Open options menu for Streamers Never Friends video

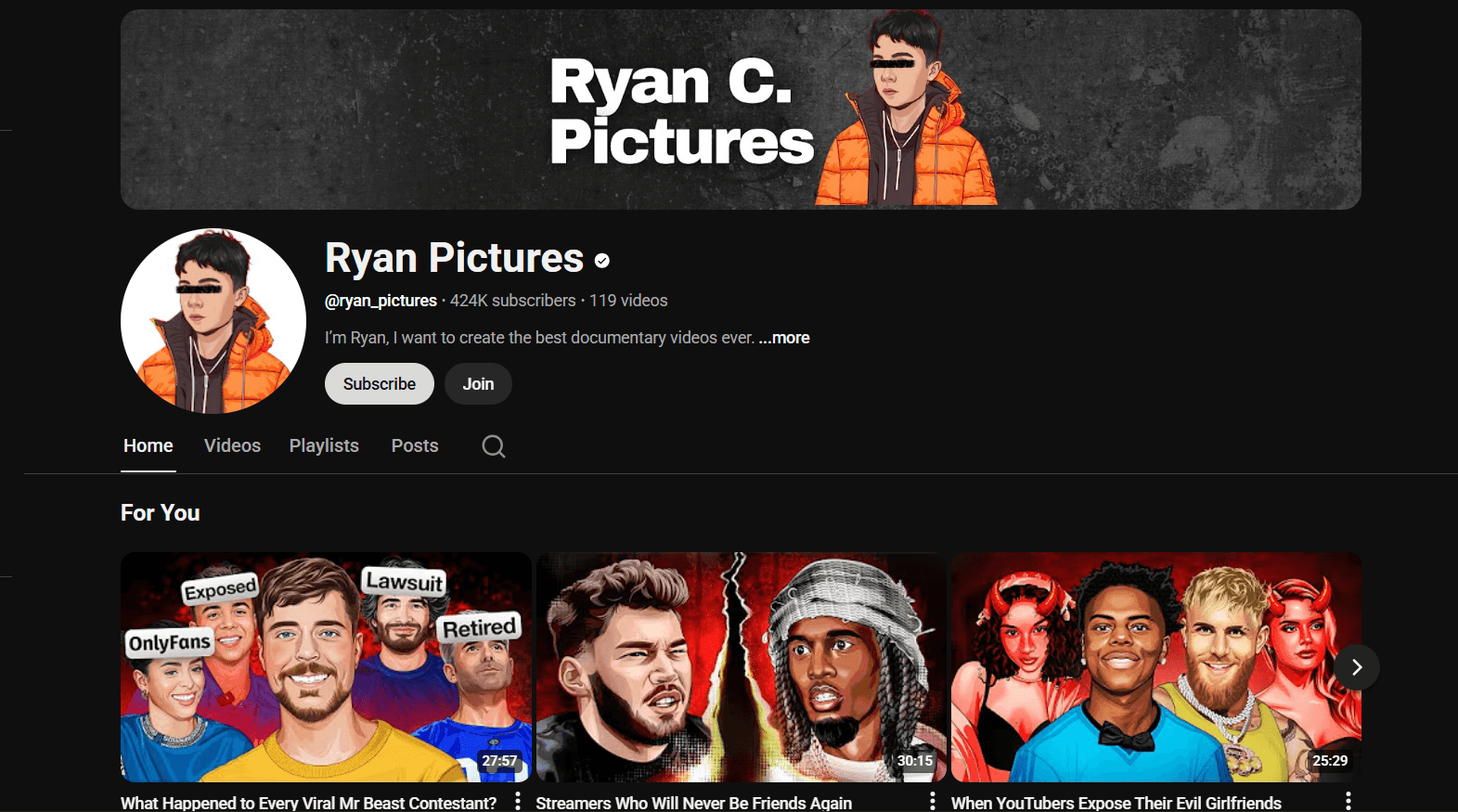pyautogui.click(x=933, y=801)
